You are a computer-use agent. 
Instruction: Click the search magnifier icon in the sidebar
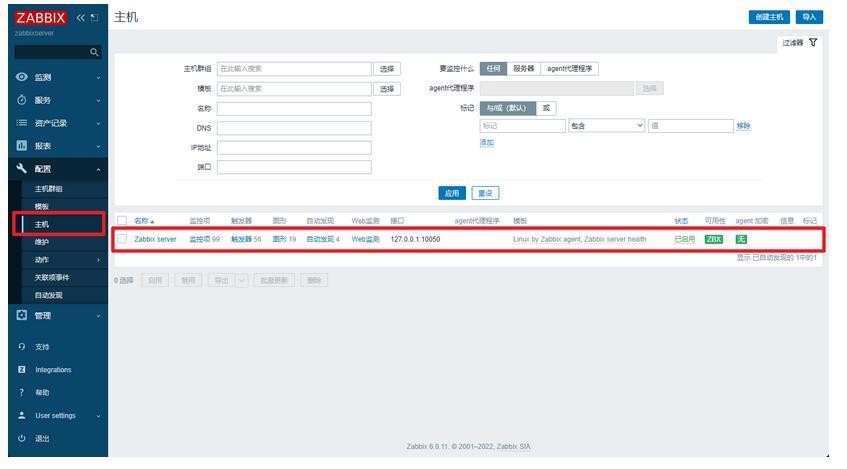[94, 52]
